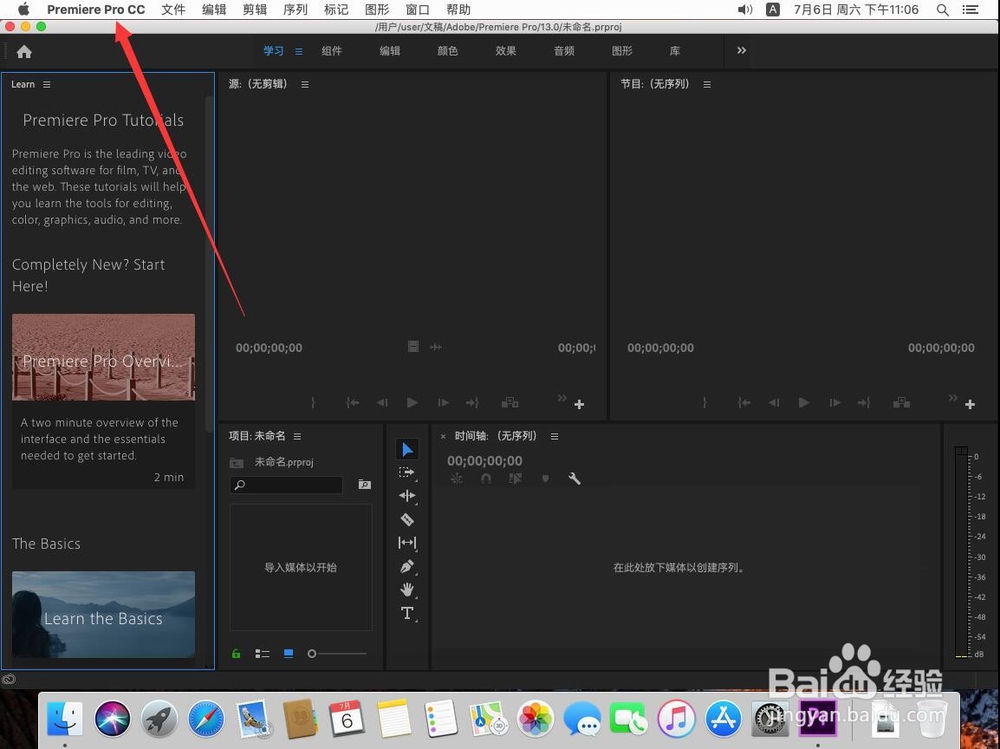Image resolution: width=1000 pixels, height=749 pixels.
Task: Open timeline display settings wrench
Action: (x=574, y=478)
